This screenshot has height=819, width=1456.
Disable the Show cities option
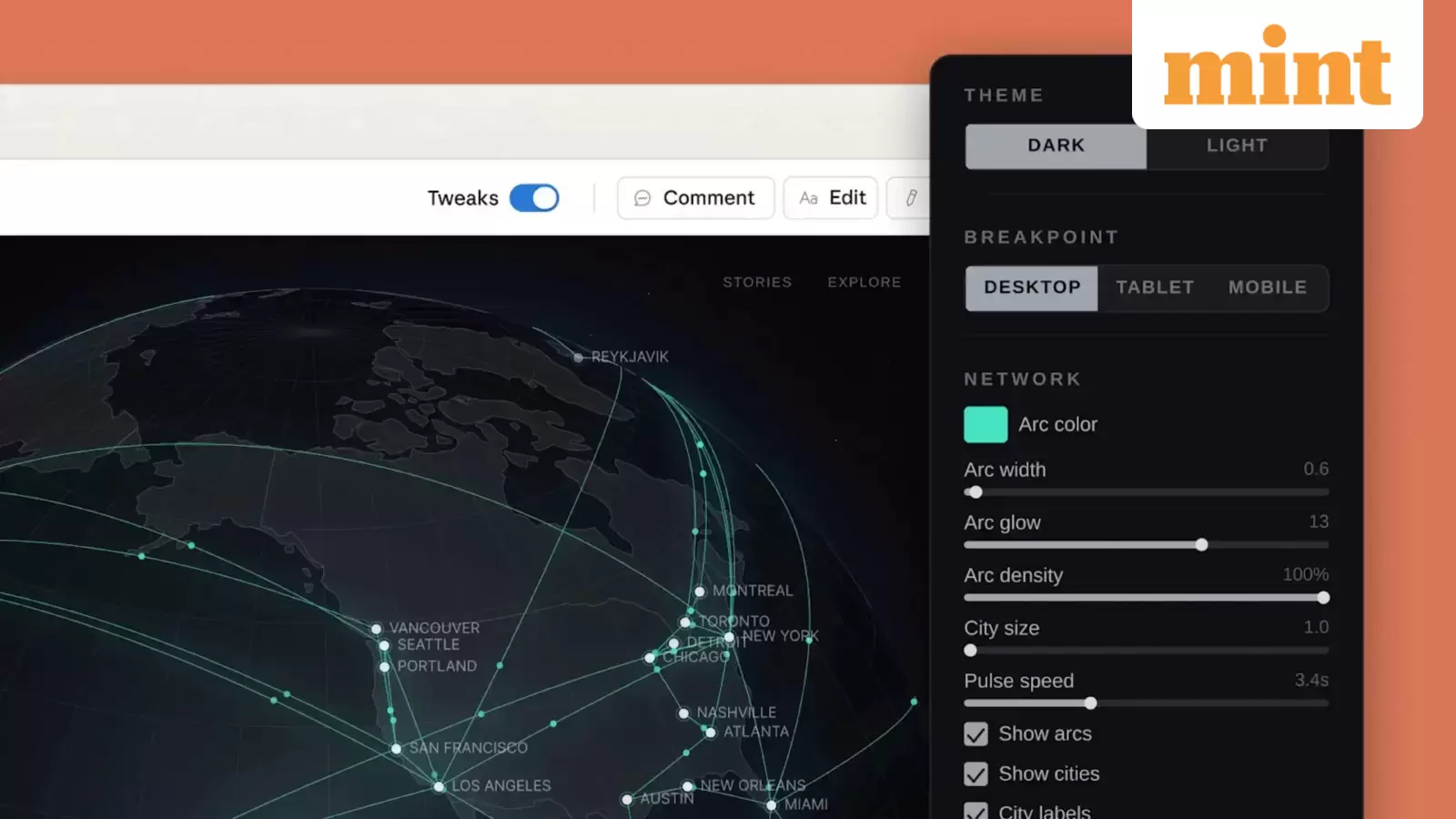(x=976, y=773)
